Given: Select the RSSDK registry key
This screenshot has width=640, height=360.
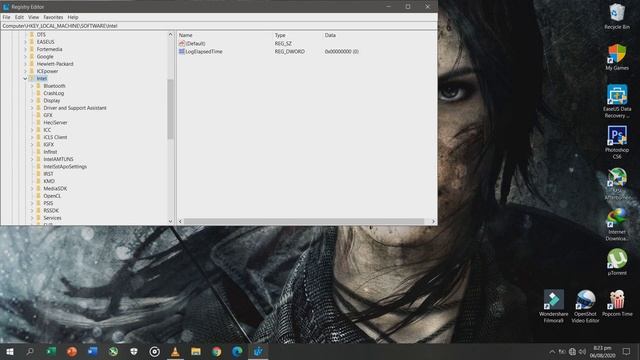Looking at the screenshot, I should 51,211.
